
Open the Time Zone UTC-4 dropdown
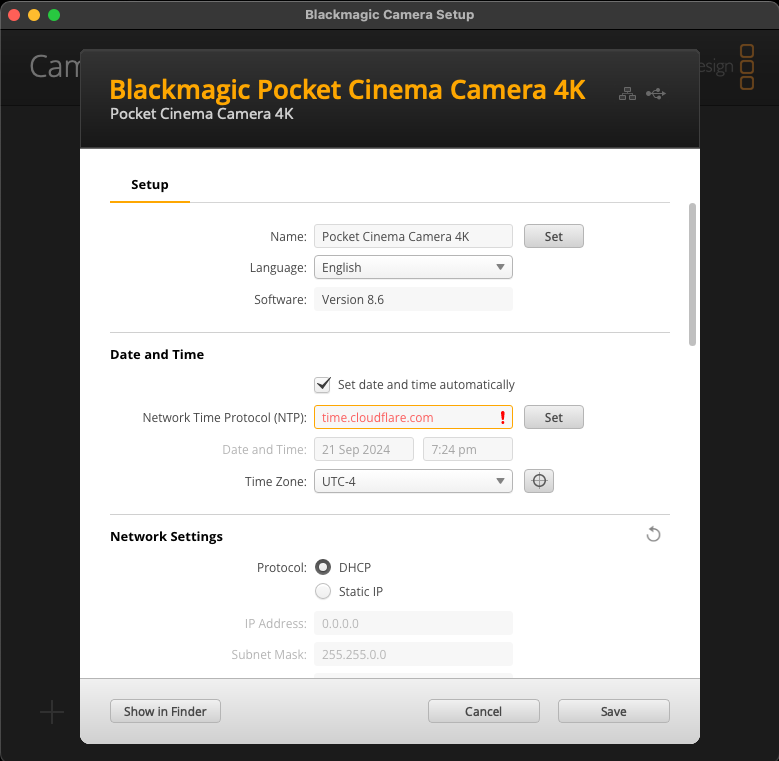[x=413, y=481]
